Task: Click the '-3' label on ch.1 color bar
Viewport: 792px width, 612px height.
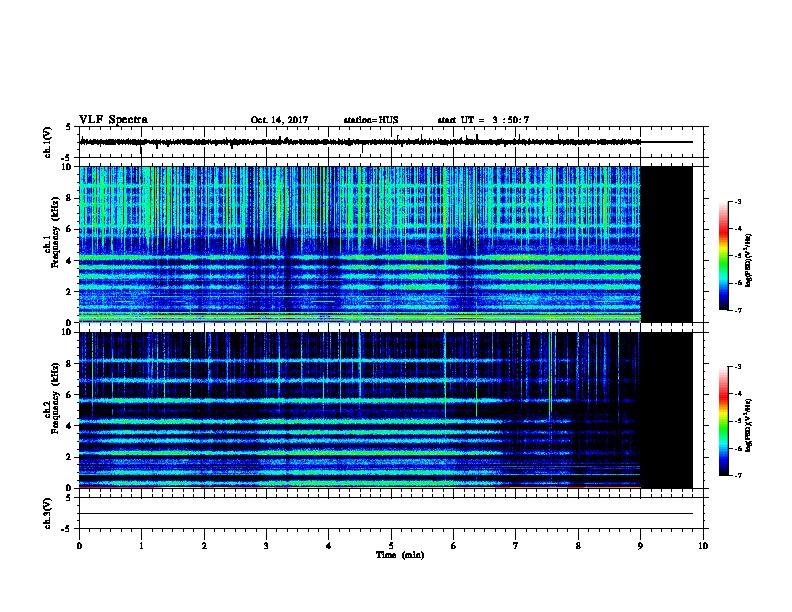Action: (737, 201)
